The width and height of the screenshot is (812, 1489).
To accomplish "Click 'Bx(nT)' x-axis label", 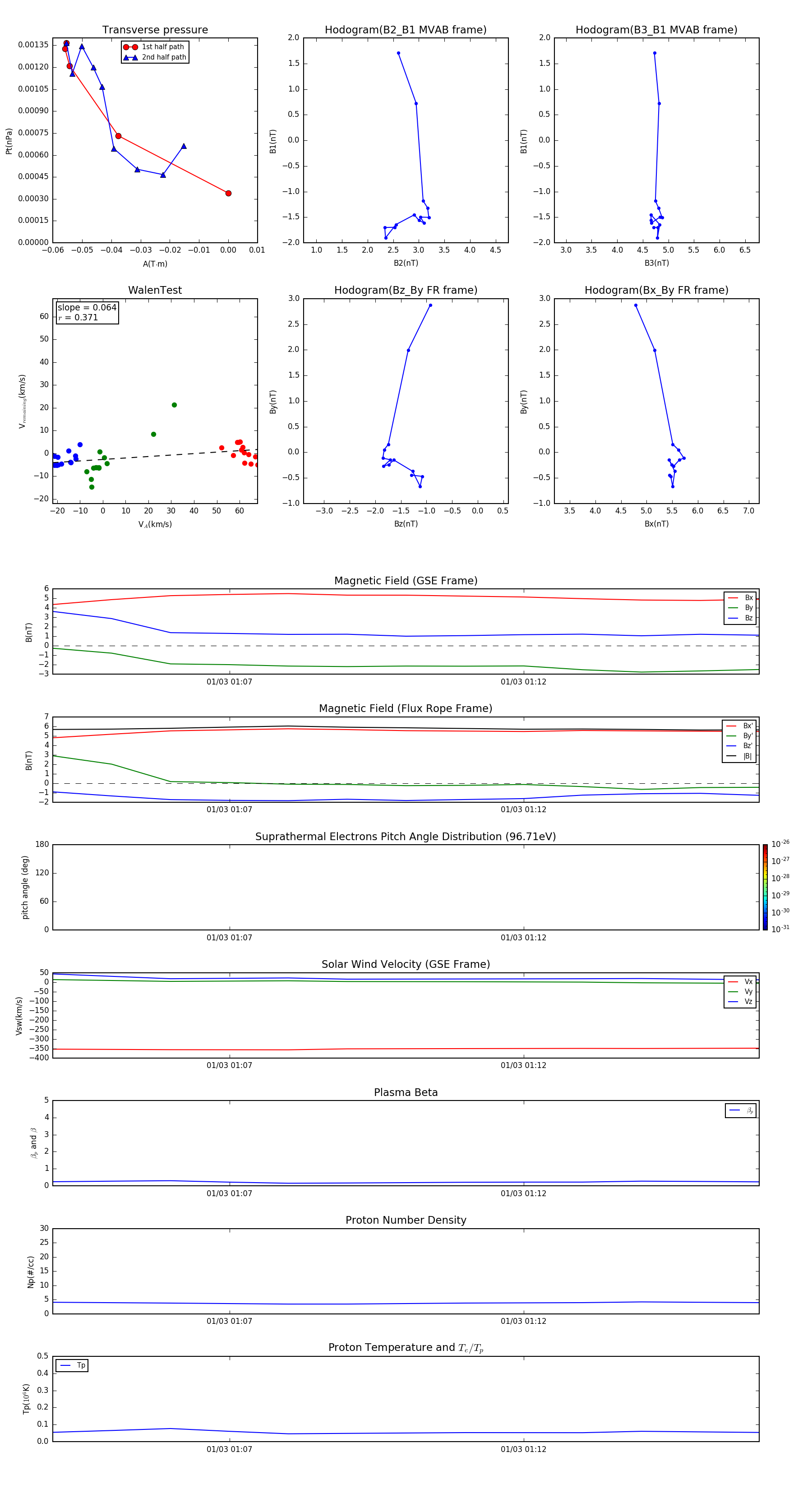I will [x=656, y=524].
